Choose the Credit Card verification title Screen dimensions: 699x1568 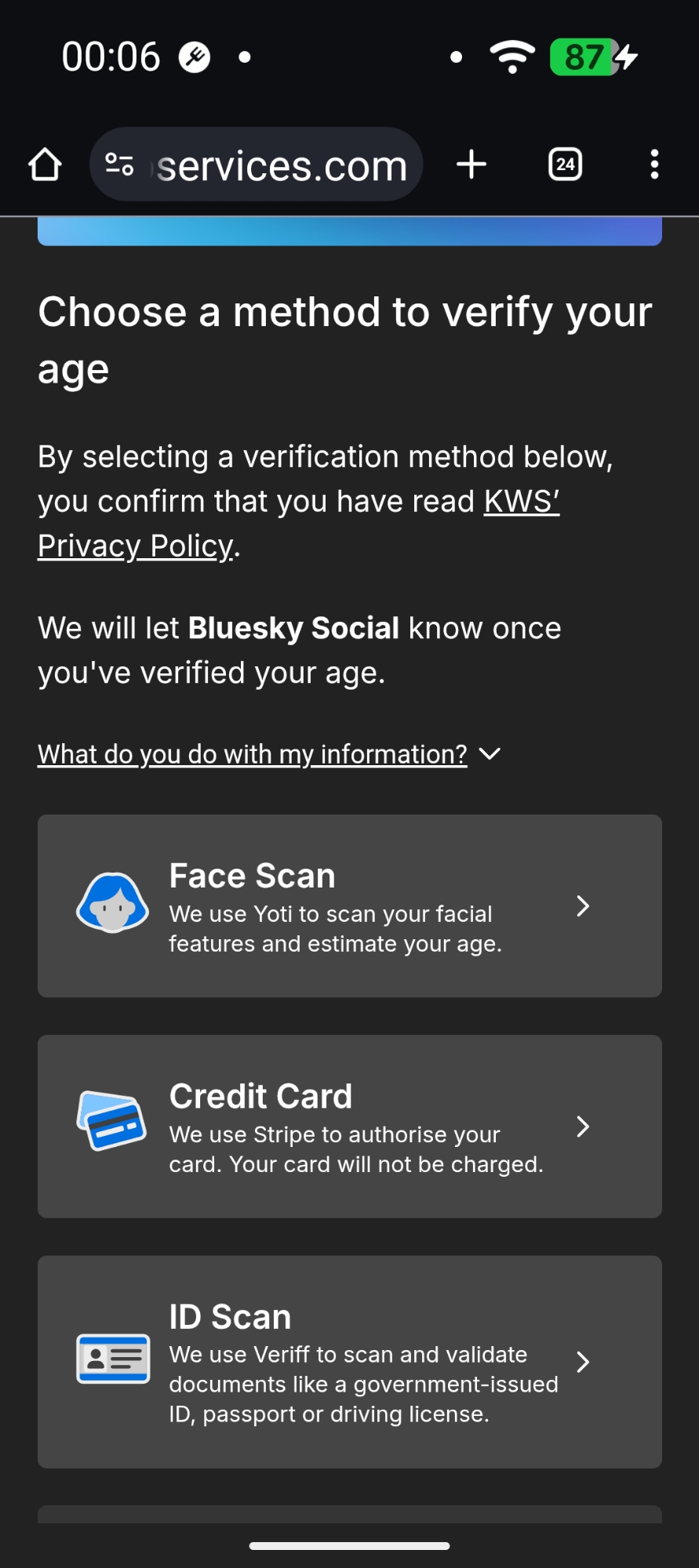pos(260,1096)
